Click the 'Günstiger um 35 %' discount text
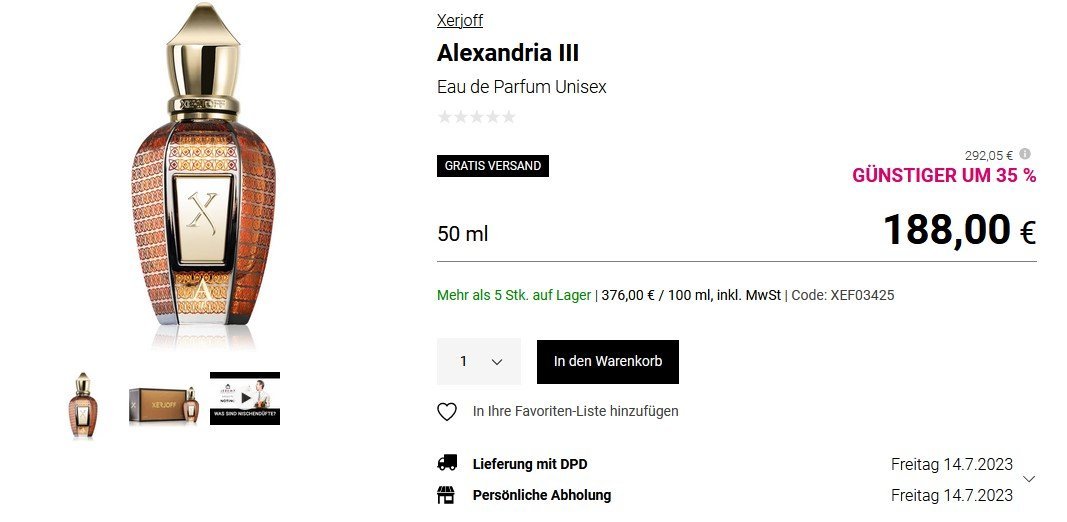The image size is (1067, 522). (944, 175)
